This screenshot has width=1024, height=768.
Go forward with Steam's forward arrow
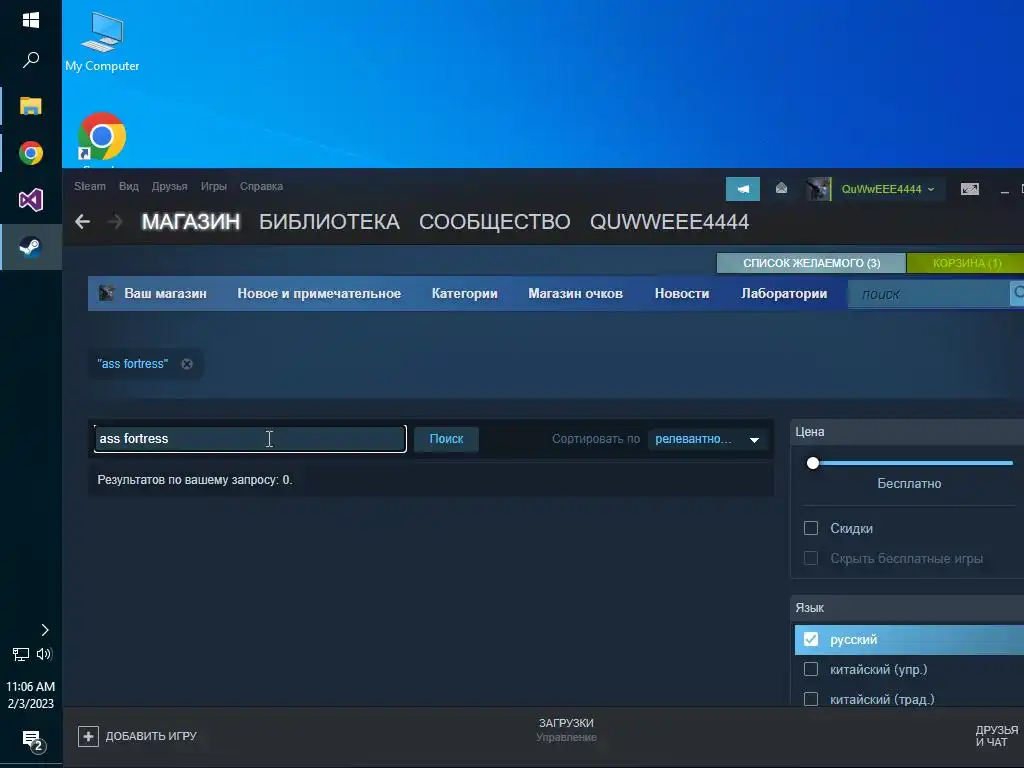tap(116, 222)
